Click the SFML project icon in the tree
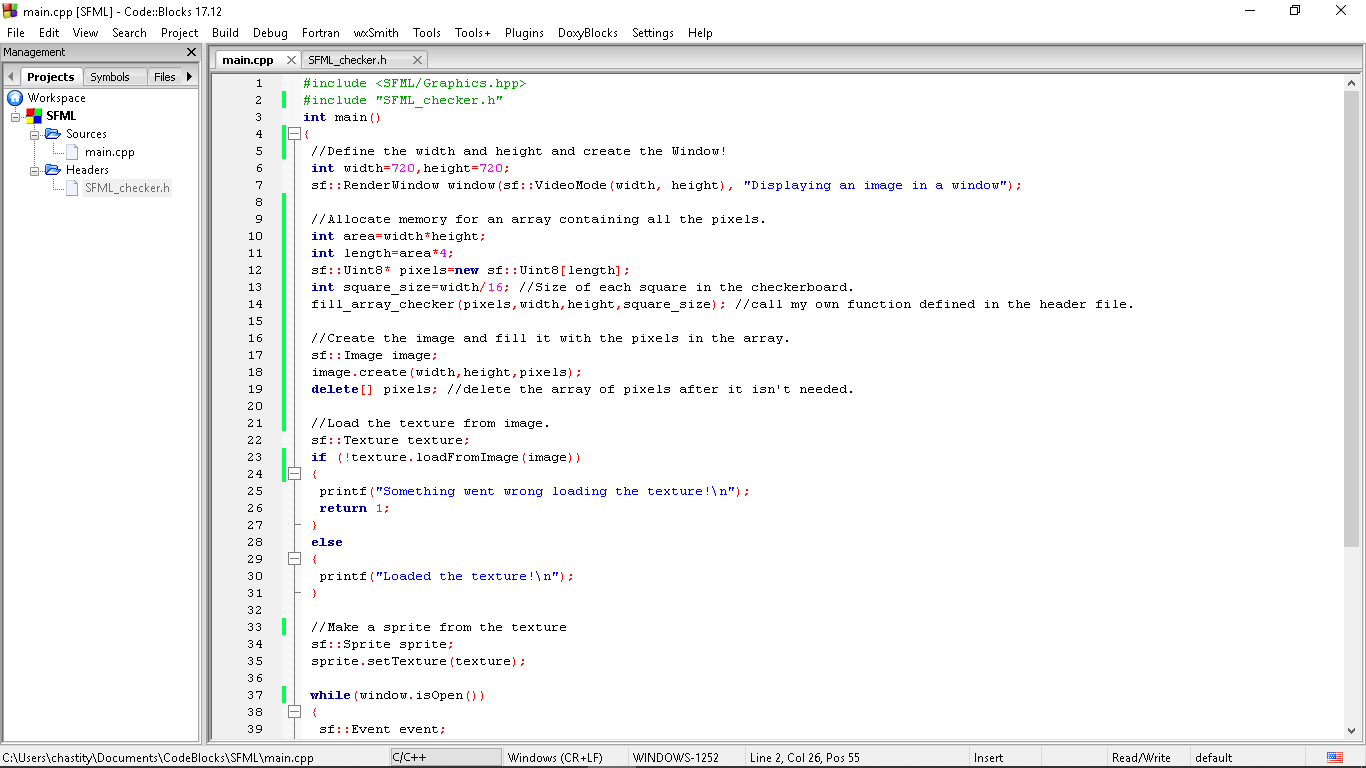 tap(33, 115)
